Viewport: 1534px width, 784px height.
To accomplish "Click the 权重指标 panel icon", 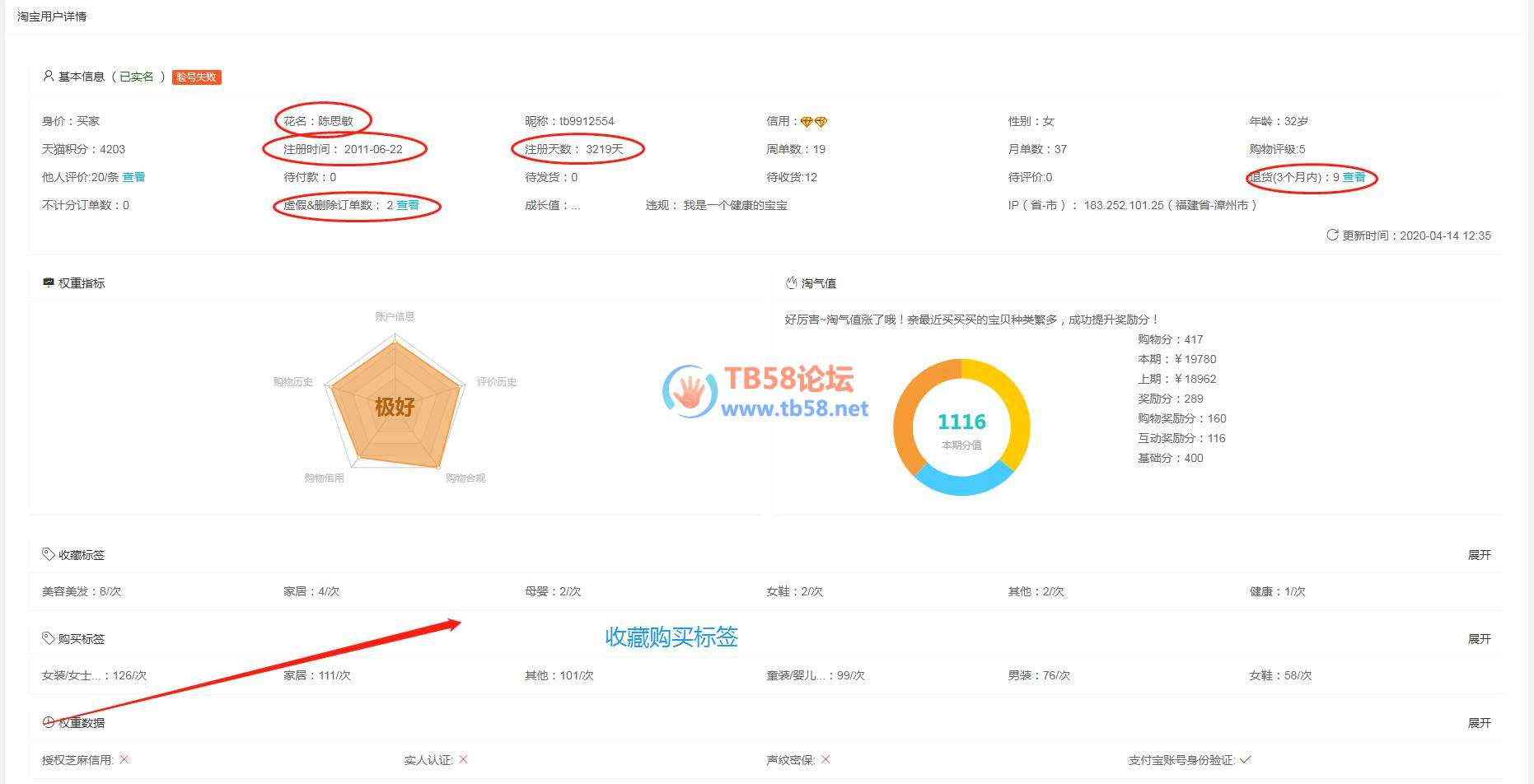I will coord(48,282).
